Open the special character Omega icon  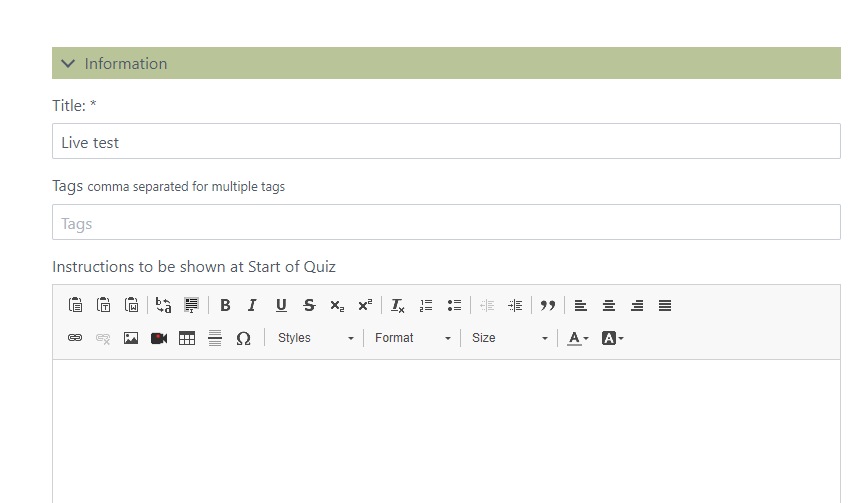[243, 338]
